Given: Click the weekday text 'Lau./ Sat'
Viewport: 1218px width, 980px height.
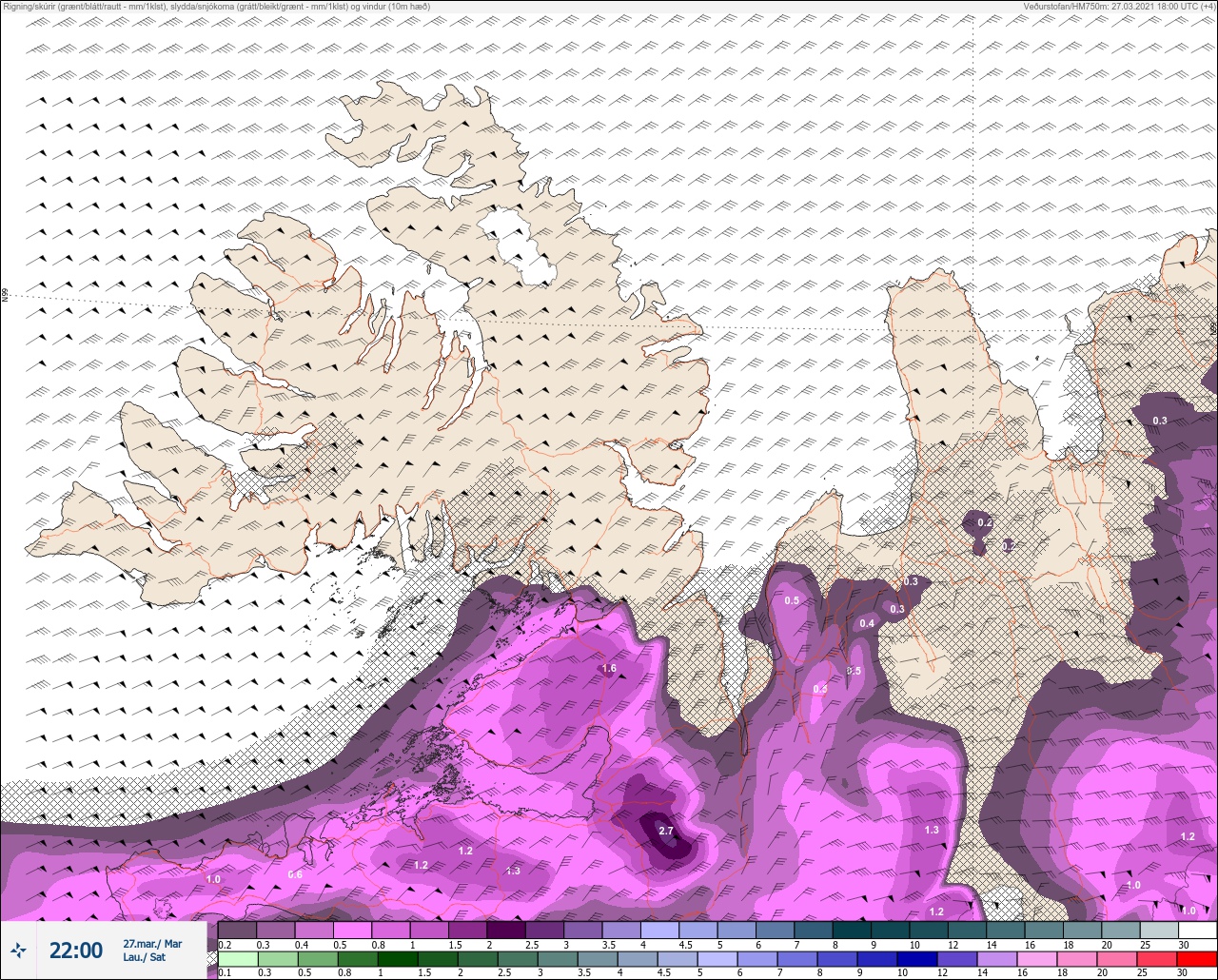Looking at the screenshot, I should click(145, 957).
